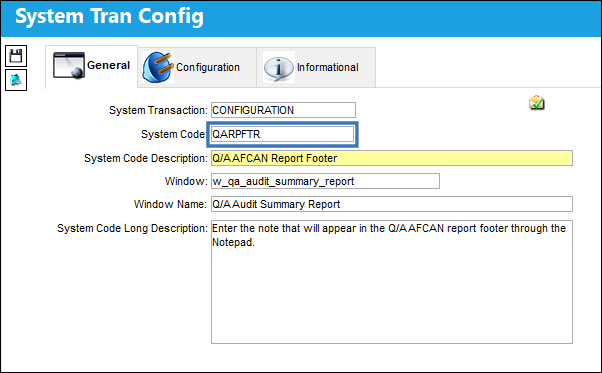Click the icon below the Save button
Viewport: 602px width, 373px height.
tap(16, 80)
